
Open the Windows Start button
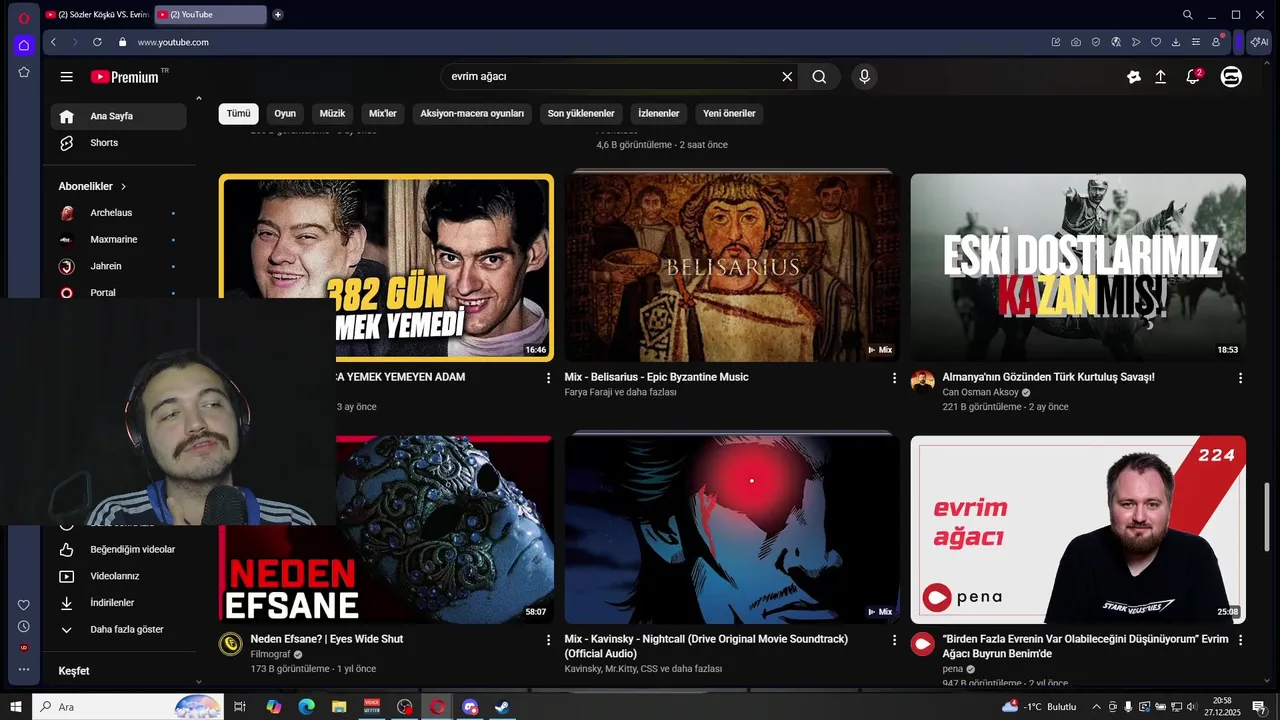[x=16, y=707]
